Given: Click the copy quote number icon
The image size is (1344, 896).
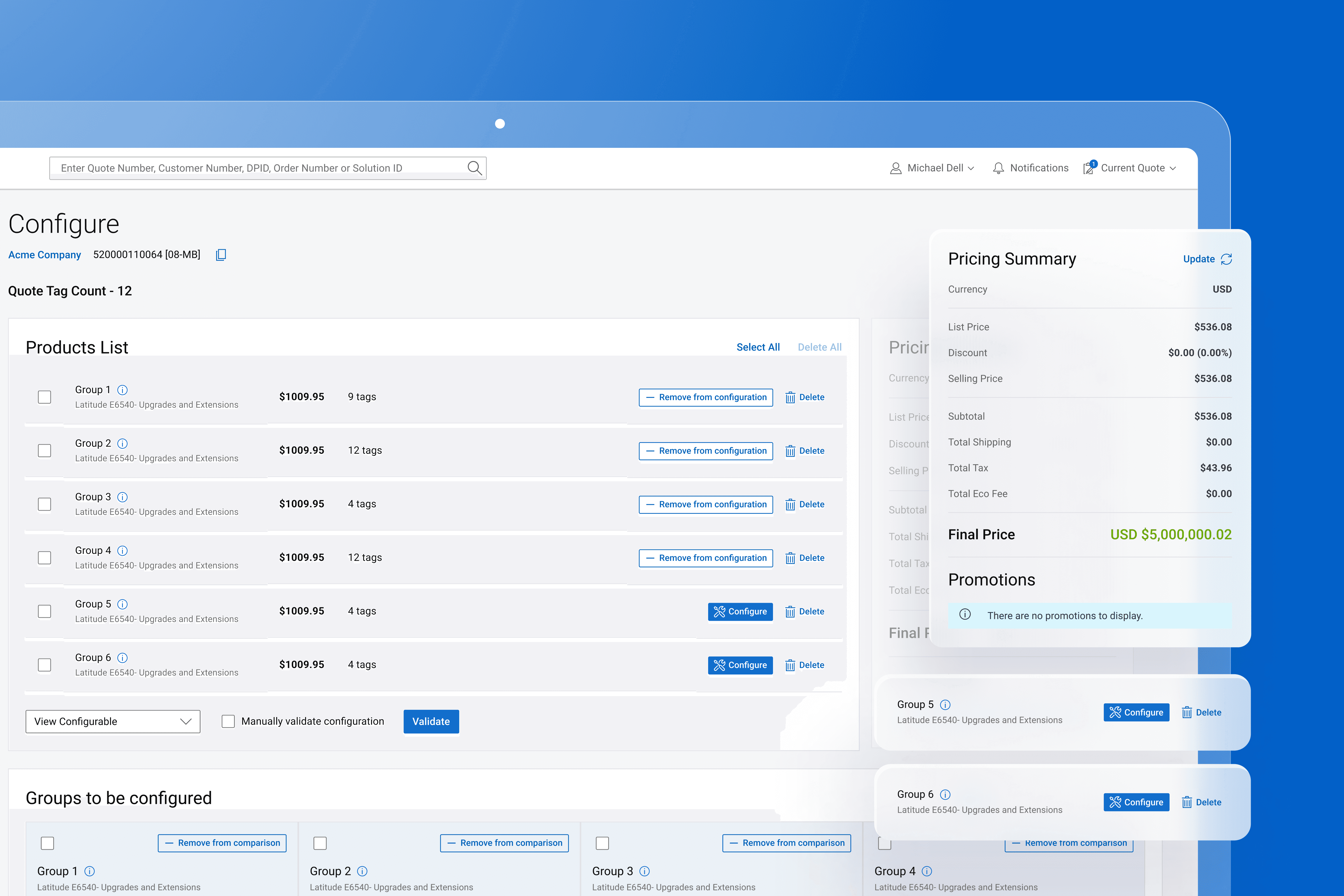Looking at the screenshot, I should [x=221, y=255].
